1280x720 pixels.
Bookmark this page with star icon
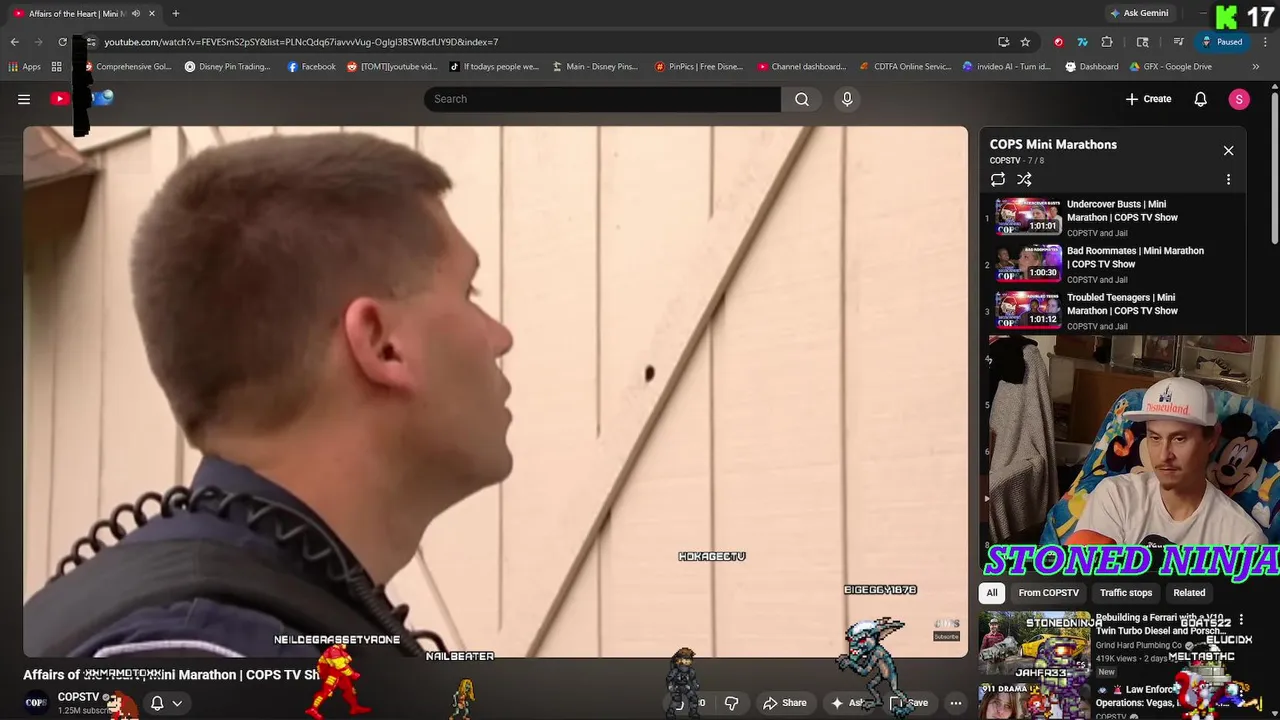(1025, 42)
